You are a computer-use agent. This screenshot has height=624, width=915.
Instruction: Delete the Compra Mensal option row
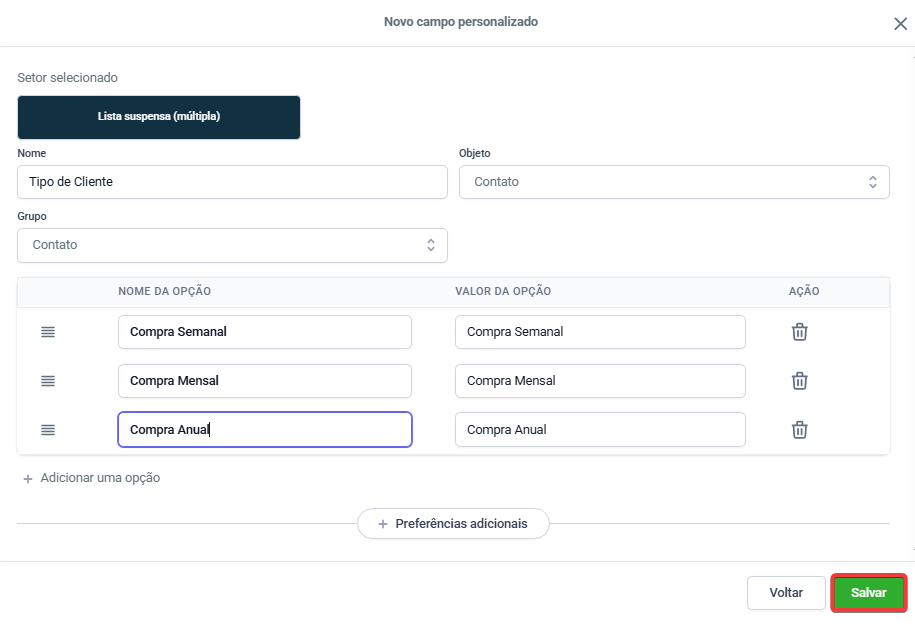[x=799, y=381]
